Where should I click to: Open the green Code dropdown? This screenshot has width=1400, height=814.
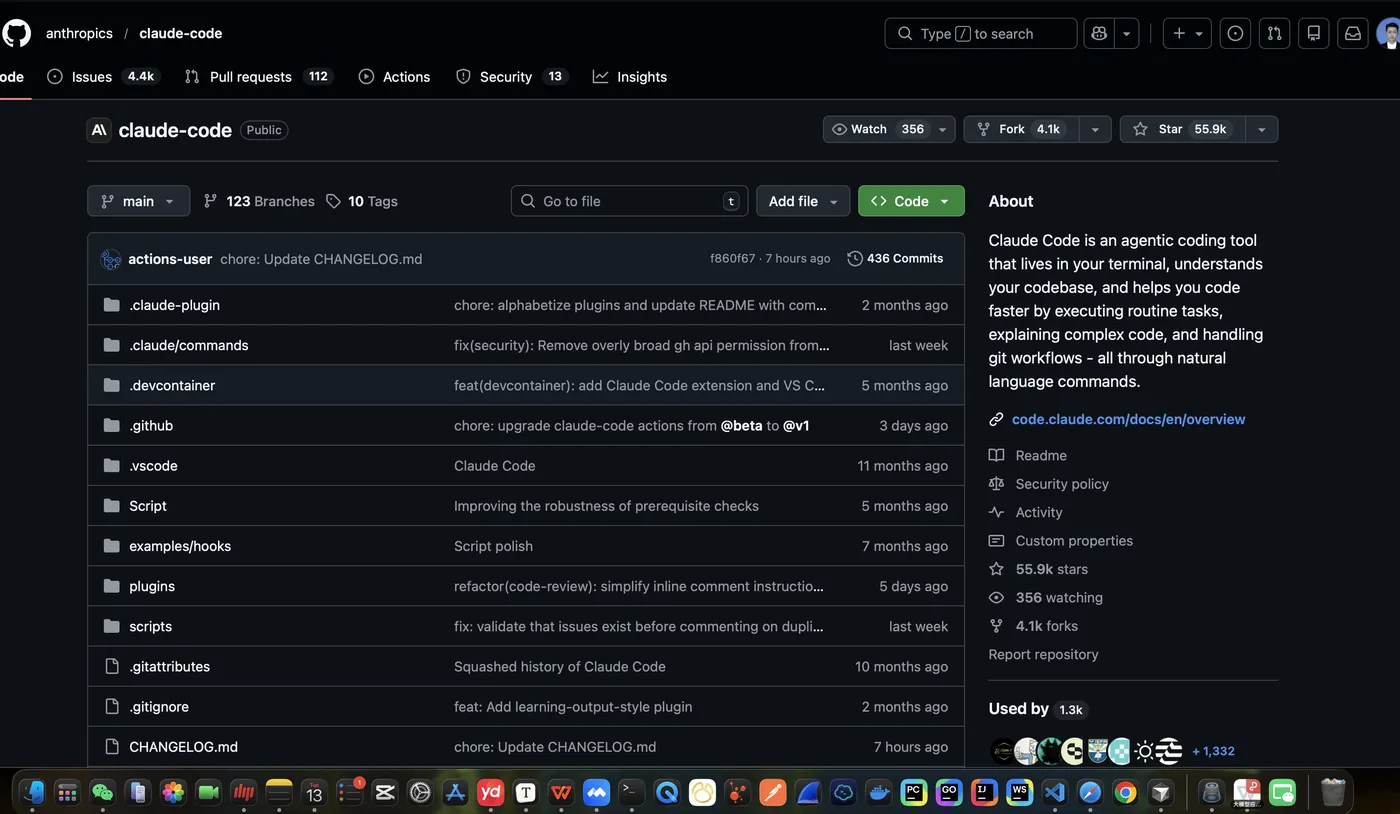(x=910, y=201)
